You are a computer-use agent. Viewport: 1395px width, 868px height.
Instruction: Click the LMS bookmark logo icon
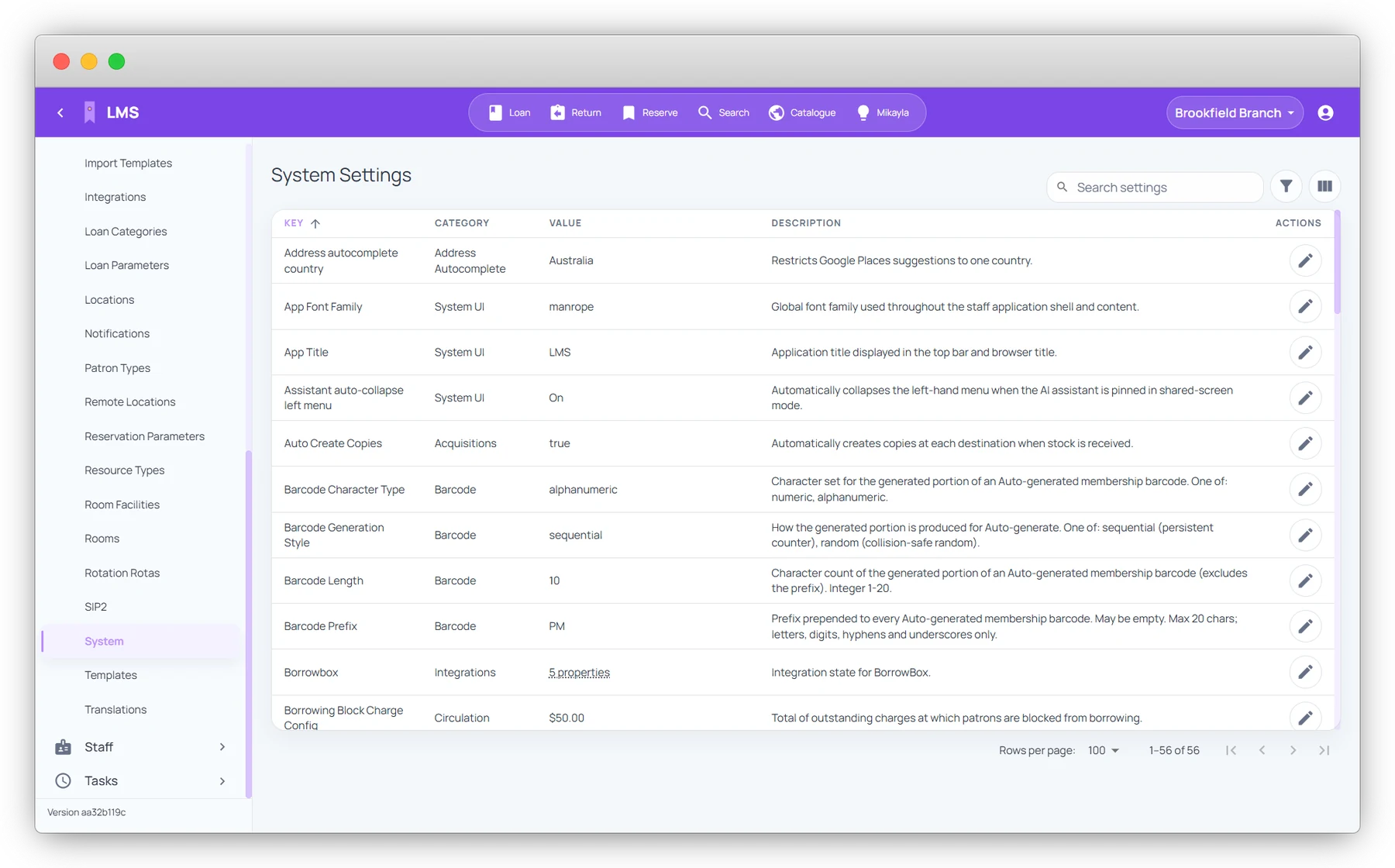[x=90, y=112]
